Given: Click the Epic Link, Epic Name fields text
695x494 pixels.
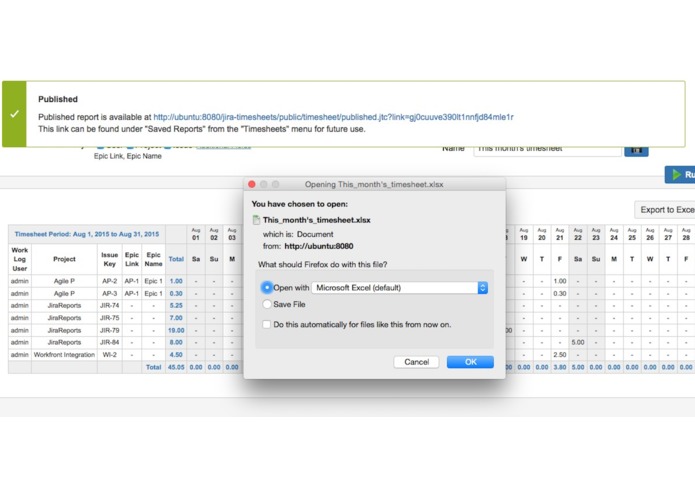Looking at the screenshot, I should tap(128, 156).
